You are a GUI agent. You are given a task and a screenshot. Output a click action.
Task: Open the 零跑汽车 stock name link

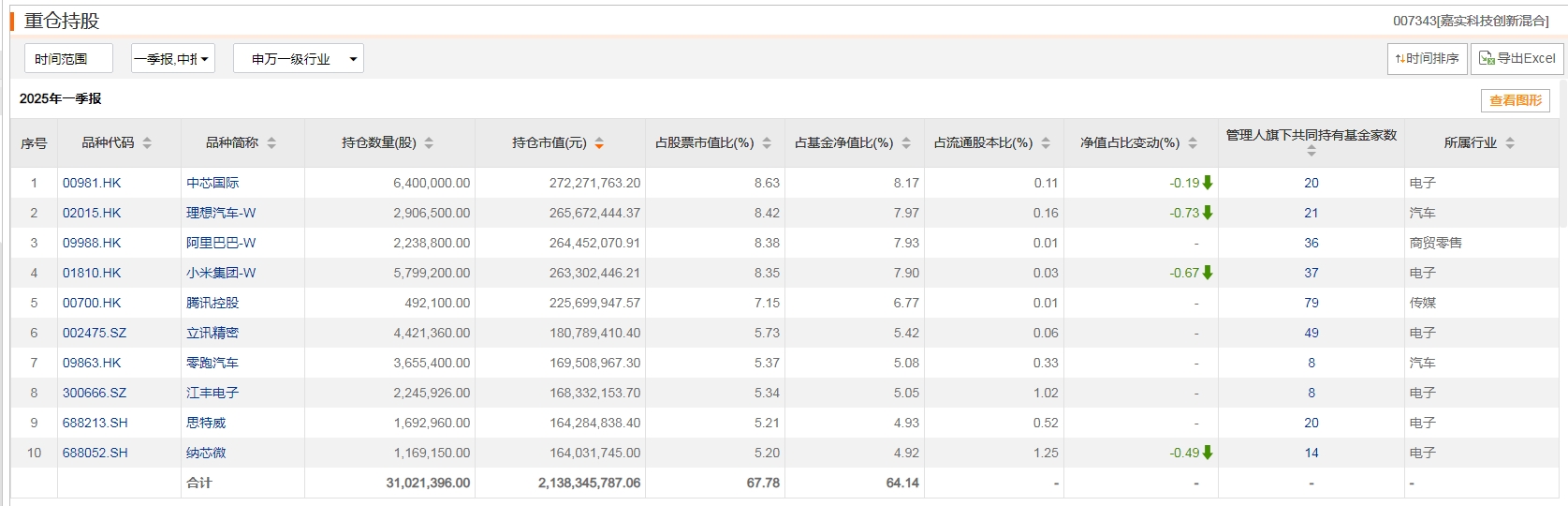212,363
